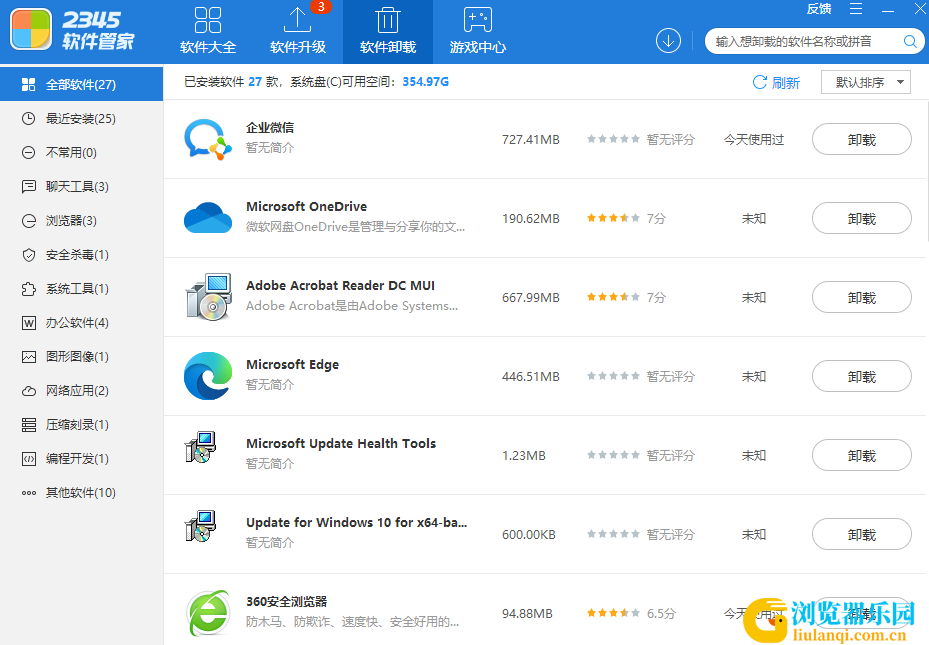Screen dimensions: 929x645
Task: Open the 系统工具(1) category
Action: [x=81, y=288]
